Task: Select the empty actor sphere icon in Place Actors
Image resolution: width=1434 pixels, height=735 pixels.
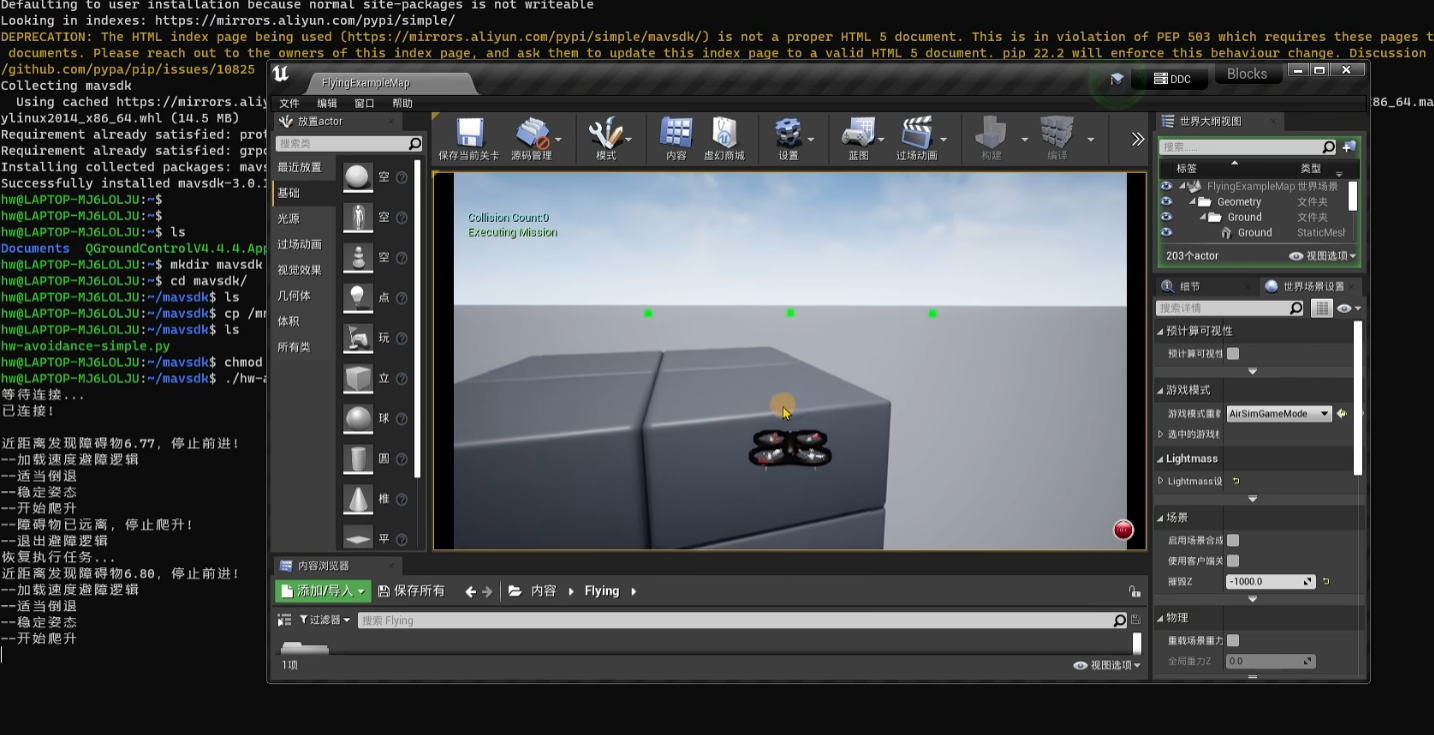Action: pos(357,177)
